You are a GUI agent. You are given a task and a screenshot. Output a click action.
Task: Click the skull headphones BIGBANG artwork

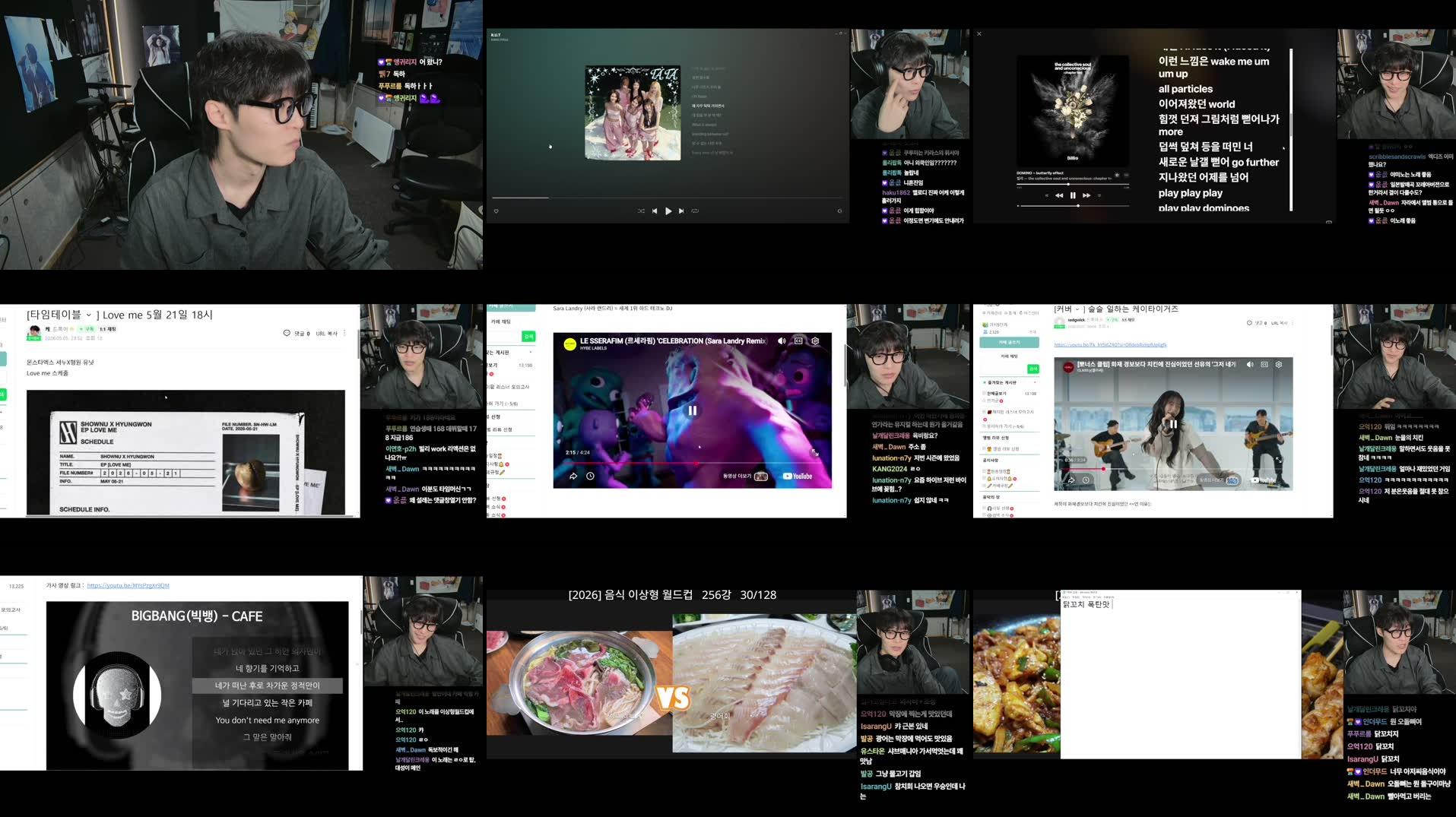point(117,695)
